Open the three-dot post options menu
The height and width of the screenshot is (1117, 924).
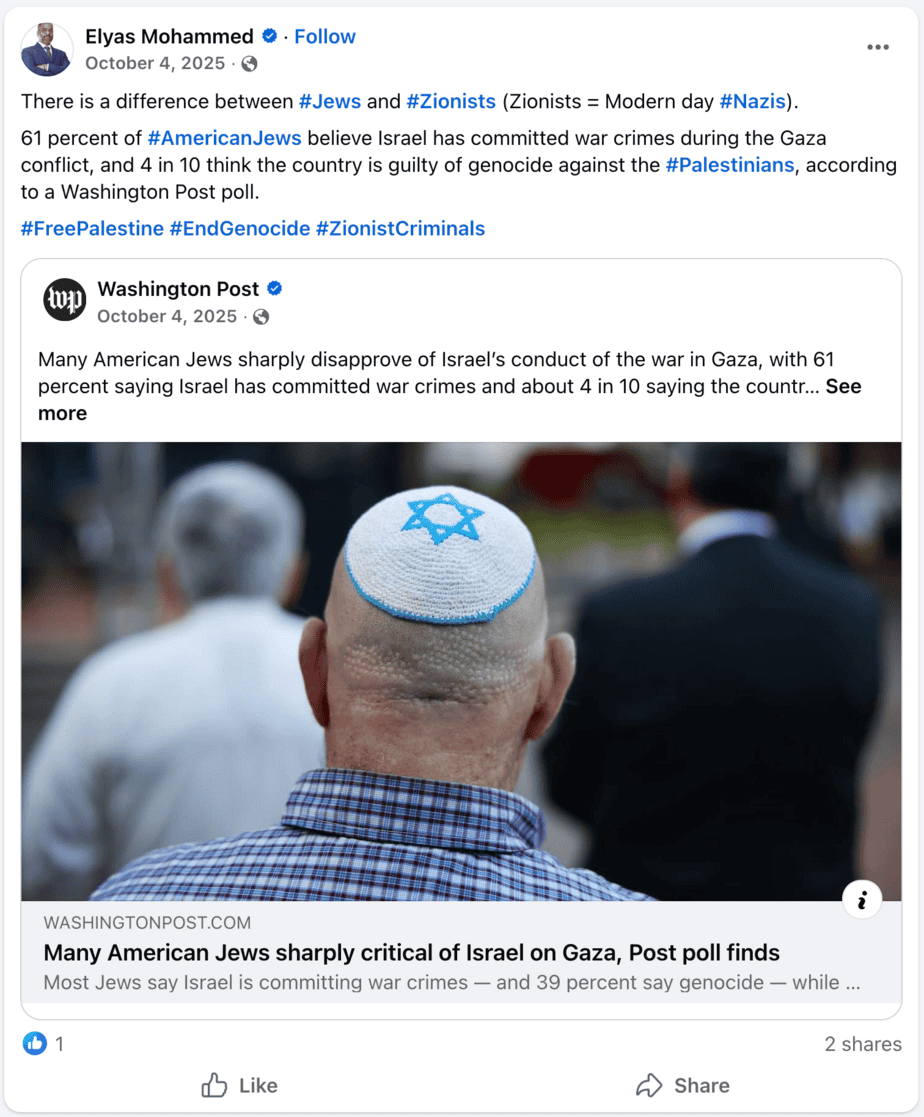[x=877, y=47]
